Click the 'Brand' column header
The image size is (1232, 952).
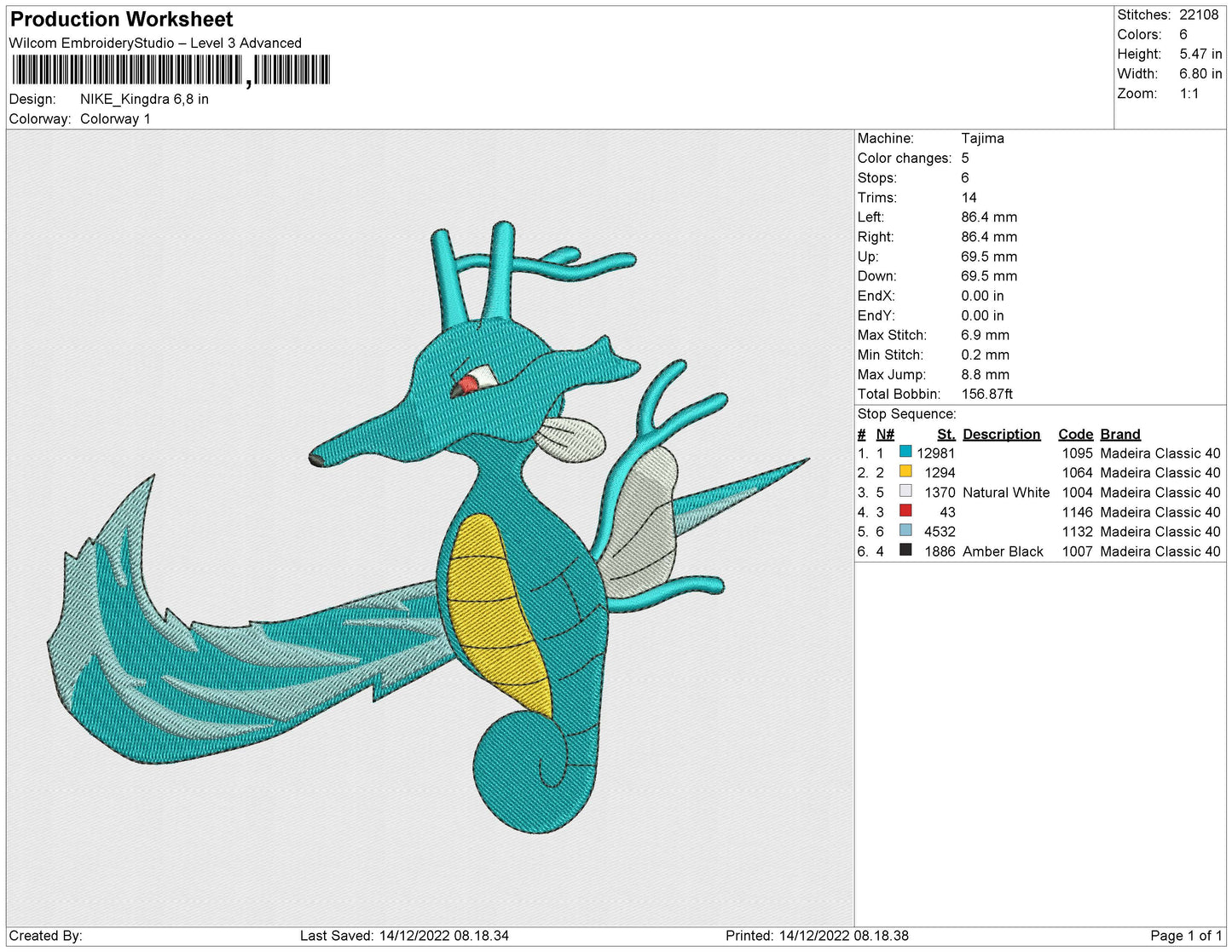pos(1120,435)
